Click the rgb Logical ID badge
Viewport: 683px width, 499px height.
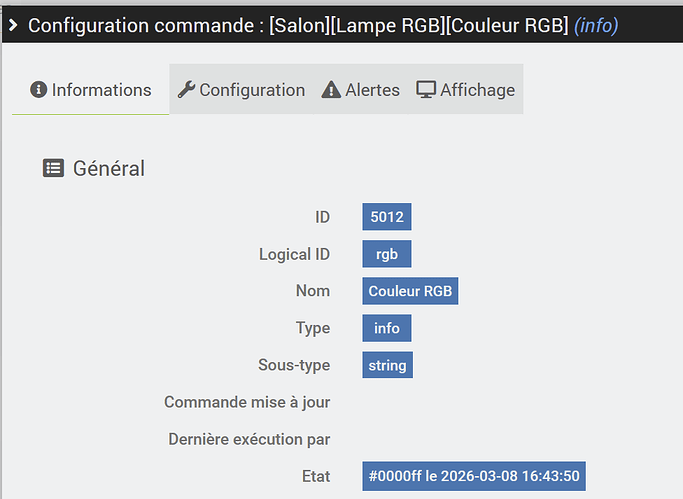coord(387,254)
